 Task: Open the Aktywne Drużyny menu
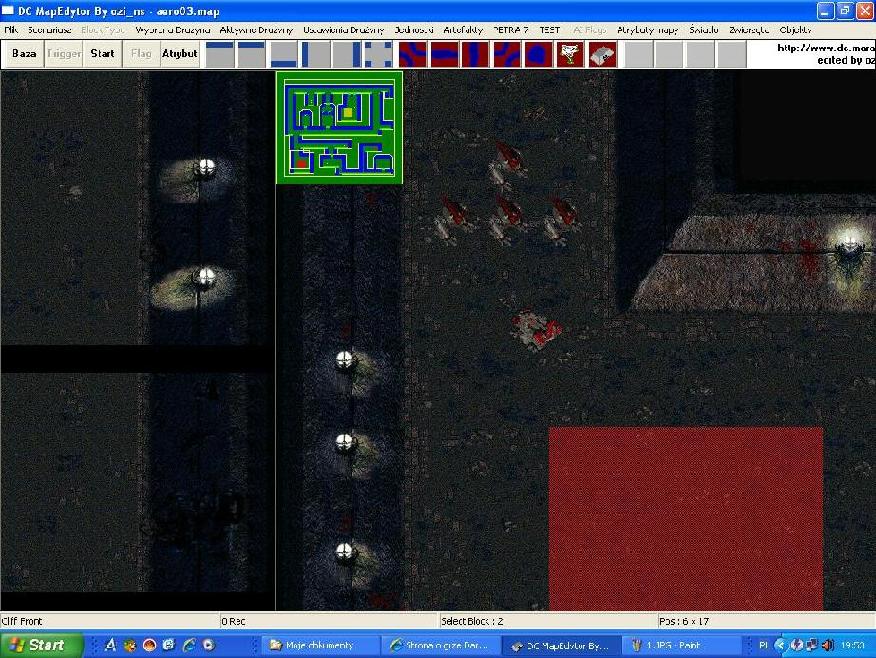[256, 30]
